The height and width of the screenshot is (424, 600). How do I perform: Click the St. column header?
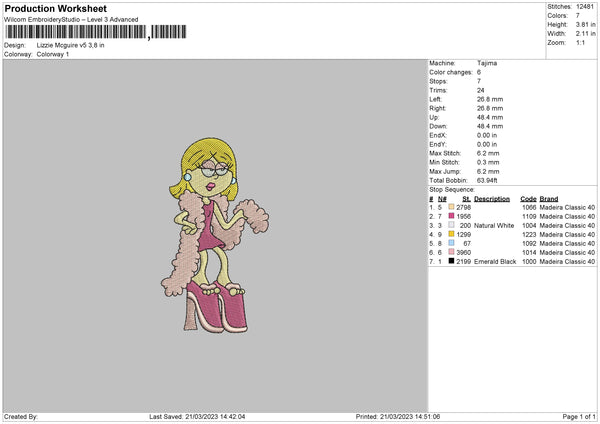466,199
